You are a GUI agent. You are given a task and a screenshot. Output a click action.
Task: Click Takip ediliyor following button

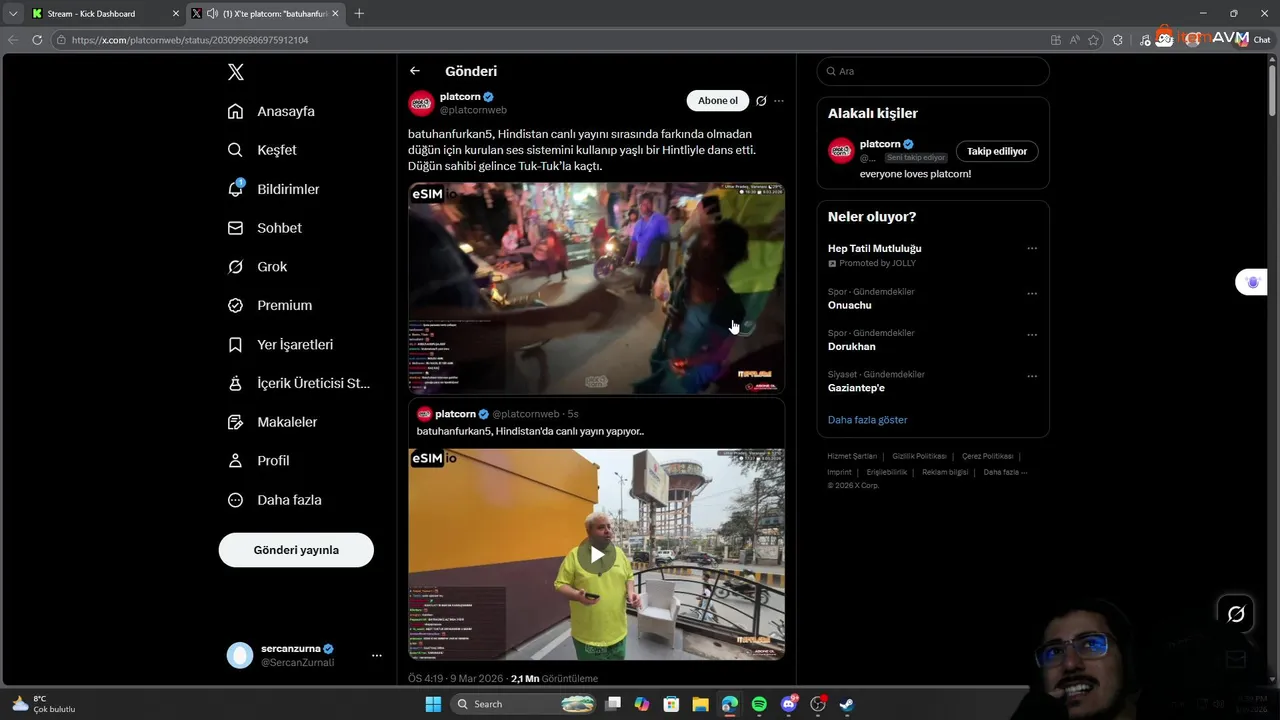997,151
